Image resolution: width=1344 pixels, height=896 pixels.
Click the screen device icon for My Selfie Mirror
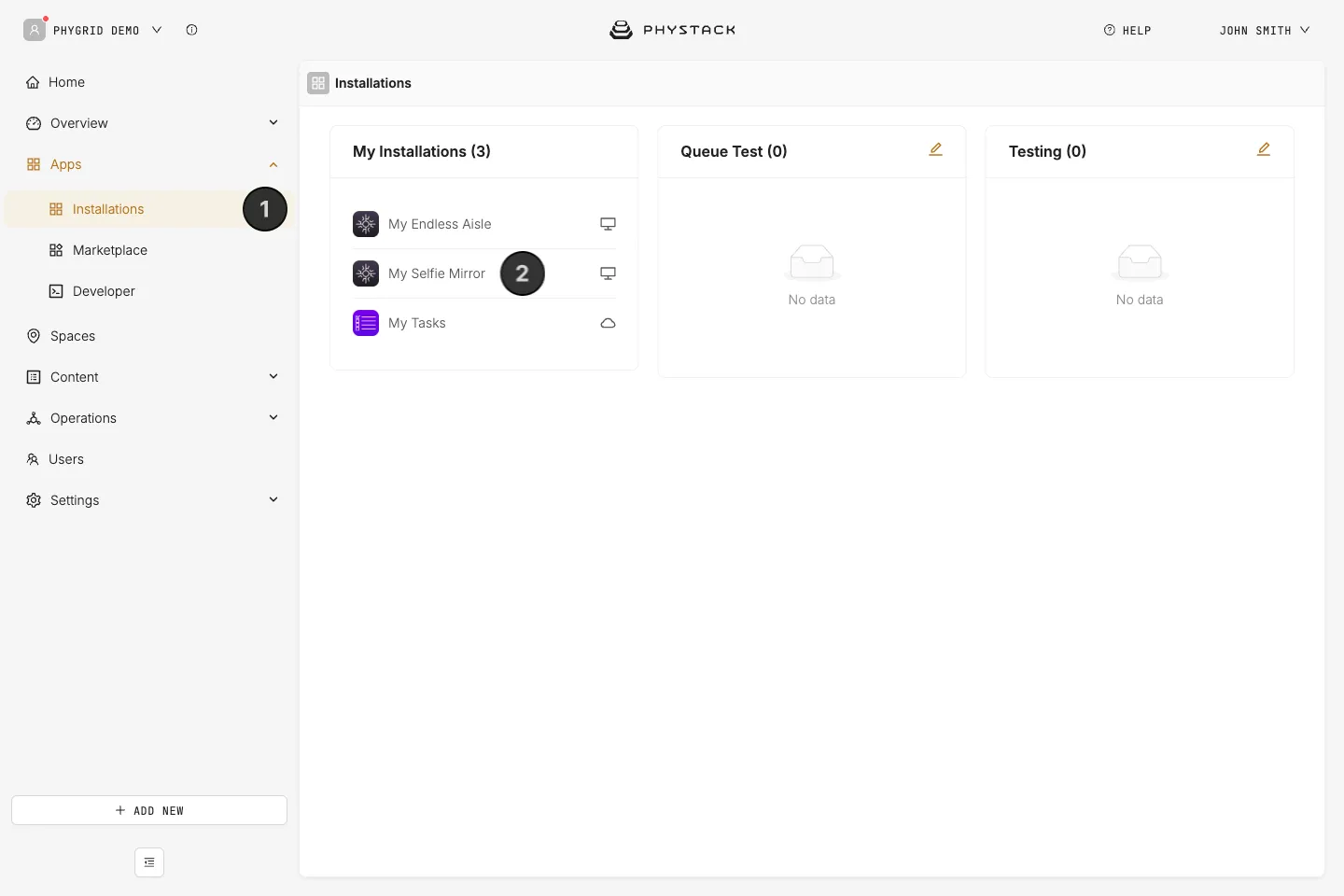tap(608, 273)
